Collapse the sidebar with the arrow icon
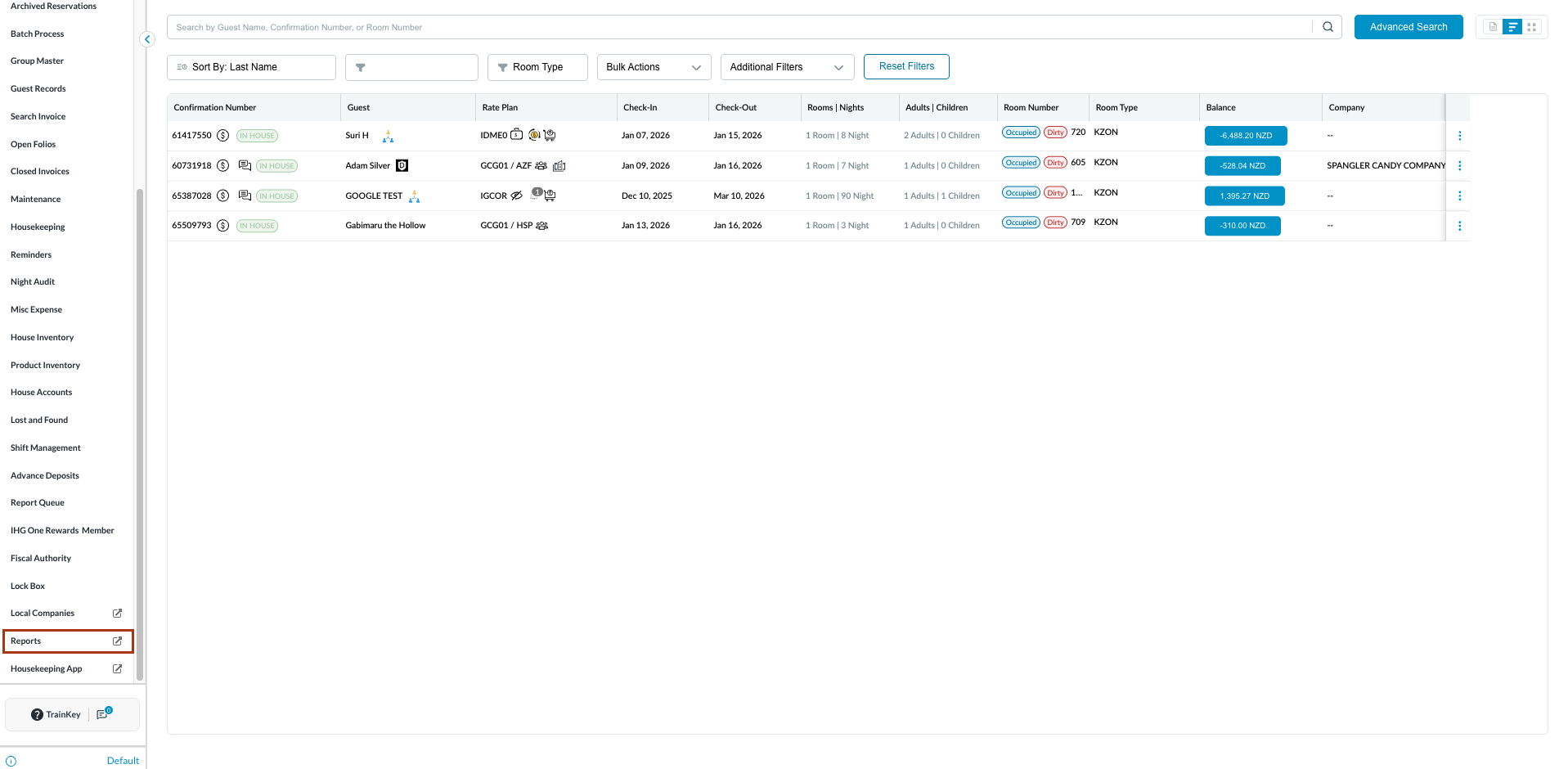1568x769 pixels. click(x=147, y=39)
